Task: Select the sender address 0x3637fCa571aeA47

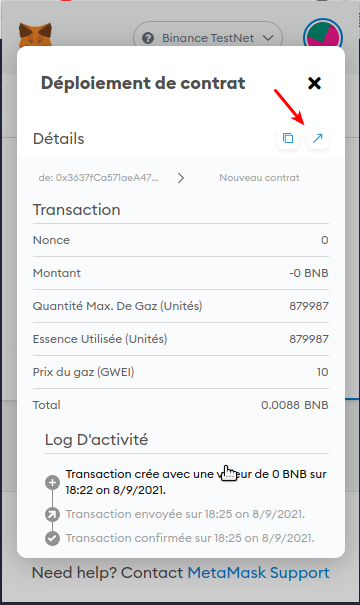Action: 98,177
